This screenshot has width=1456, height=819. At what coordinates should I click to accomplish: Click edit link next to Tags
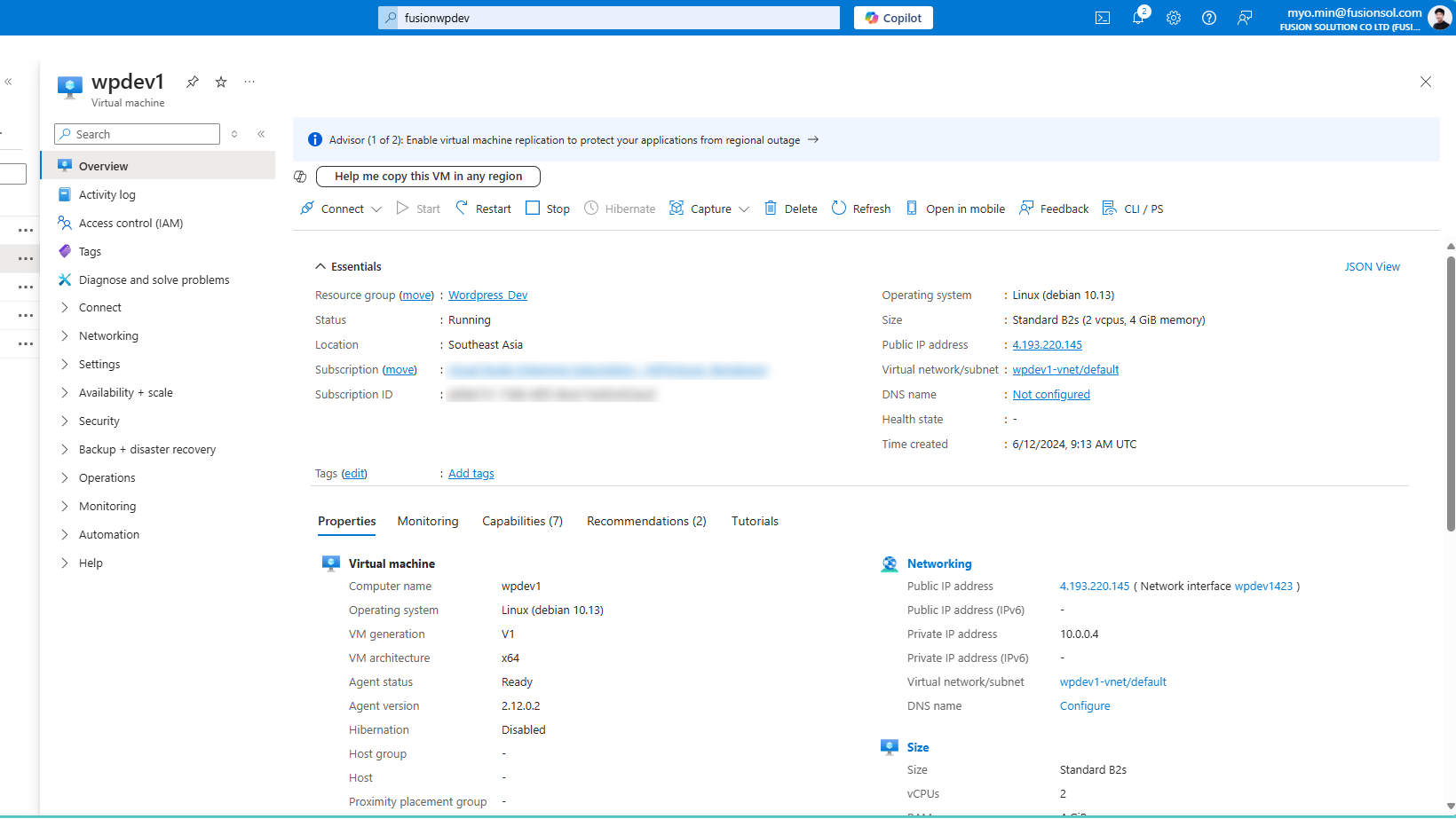point(354,473)
